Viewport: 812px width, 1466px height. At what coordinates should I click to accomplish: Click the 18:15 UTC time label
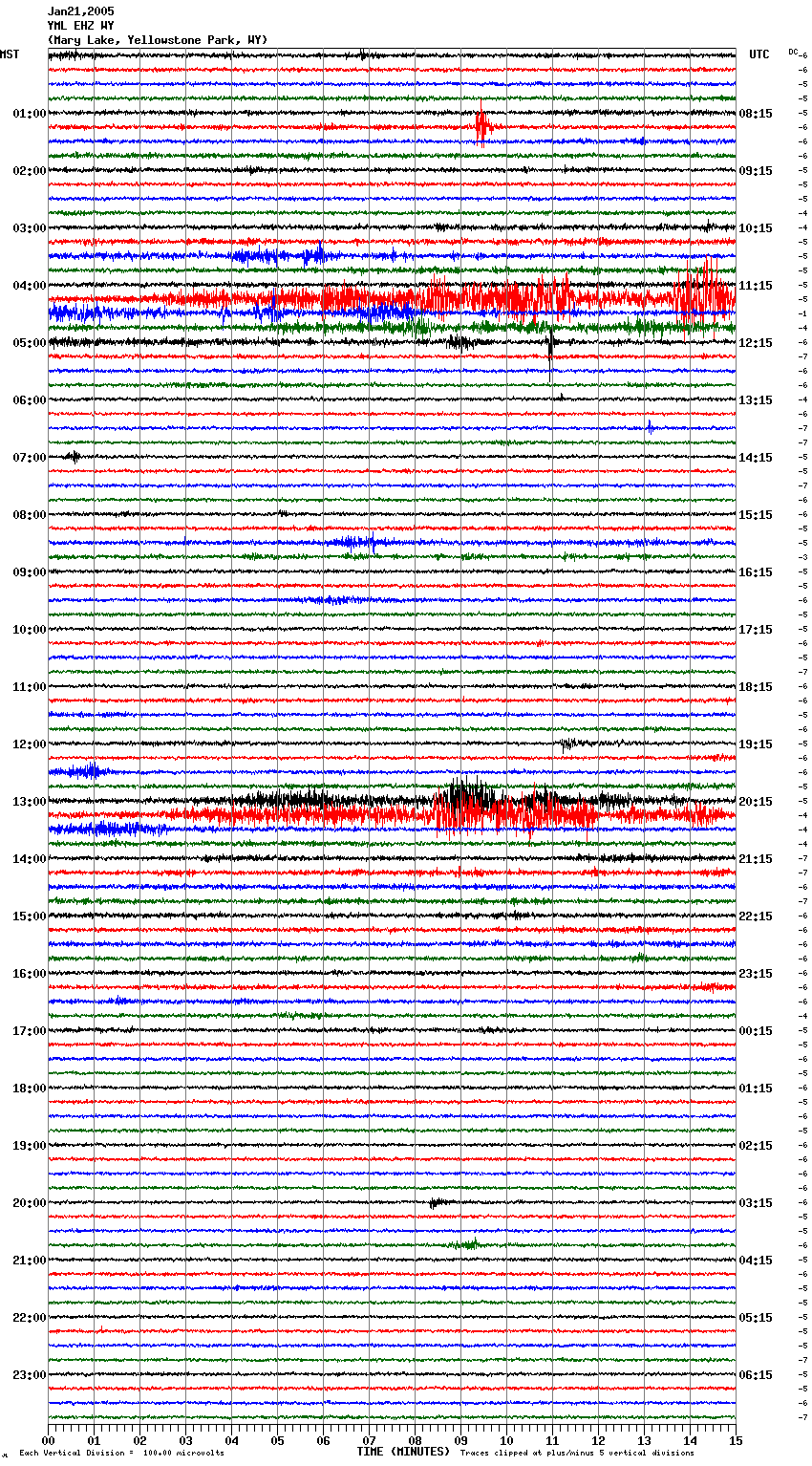pos(756,687)
